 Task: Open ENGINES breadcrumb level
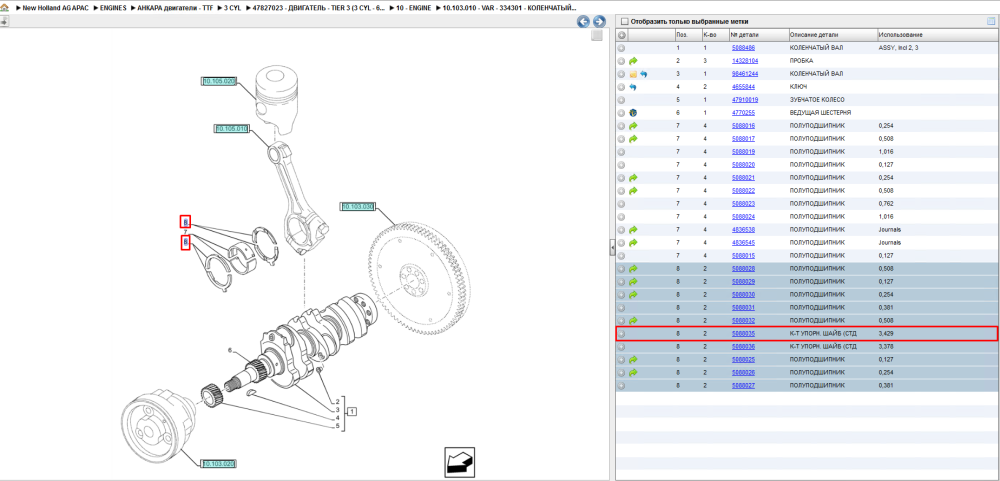click(114, 7)
